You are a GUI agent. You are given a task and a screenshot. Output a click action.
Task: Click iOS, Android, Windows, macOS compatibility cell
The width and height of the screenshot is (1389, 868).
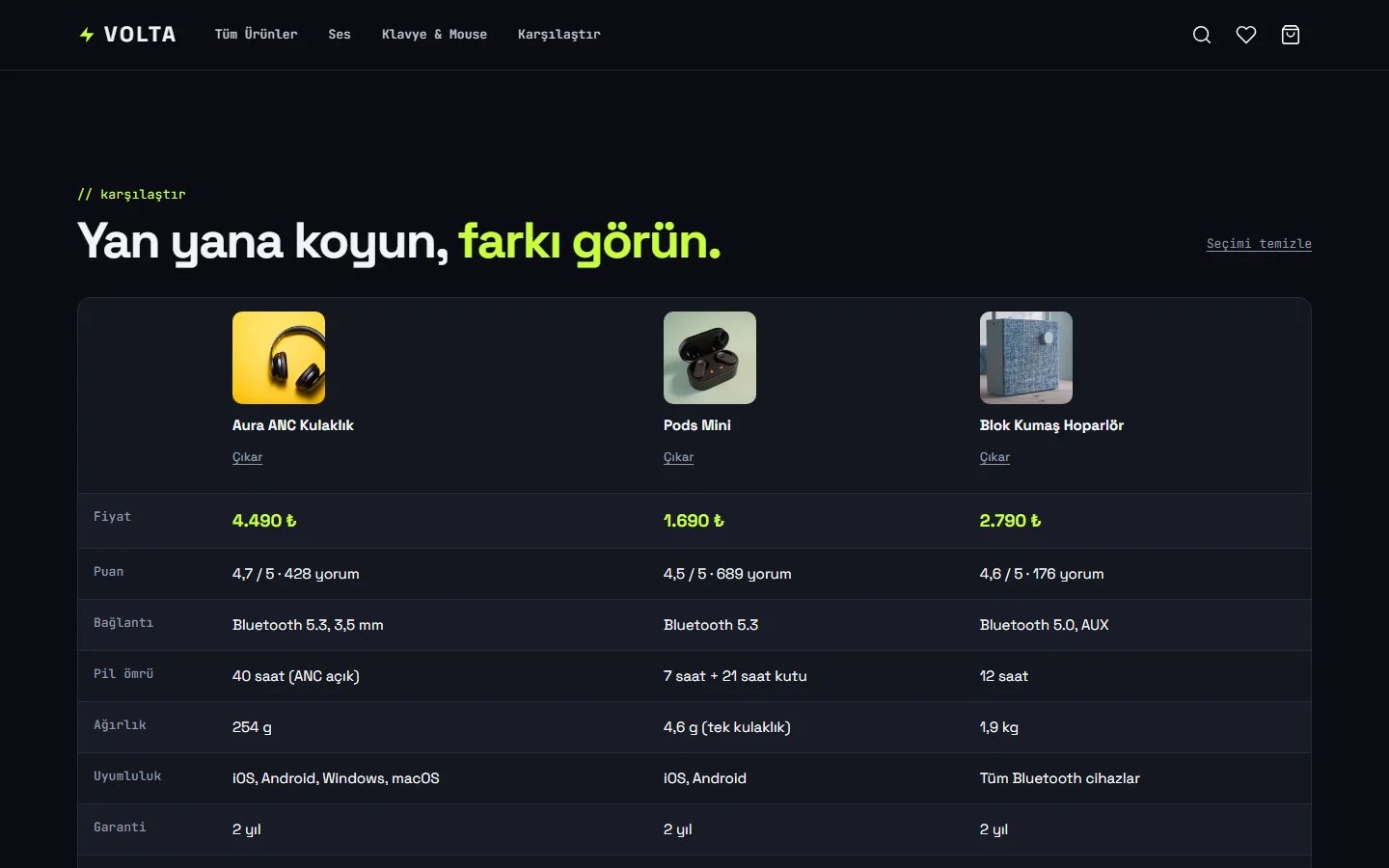(336, 778)
